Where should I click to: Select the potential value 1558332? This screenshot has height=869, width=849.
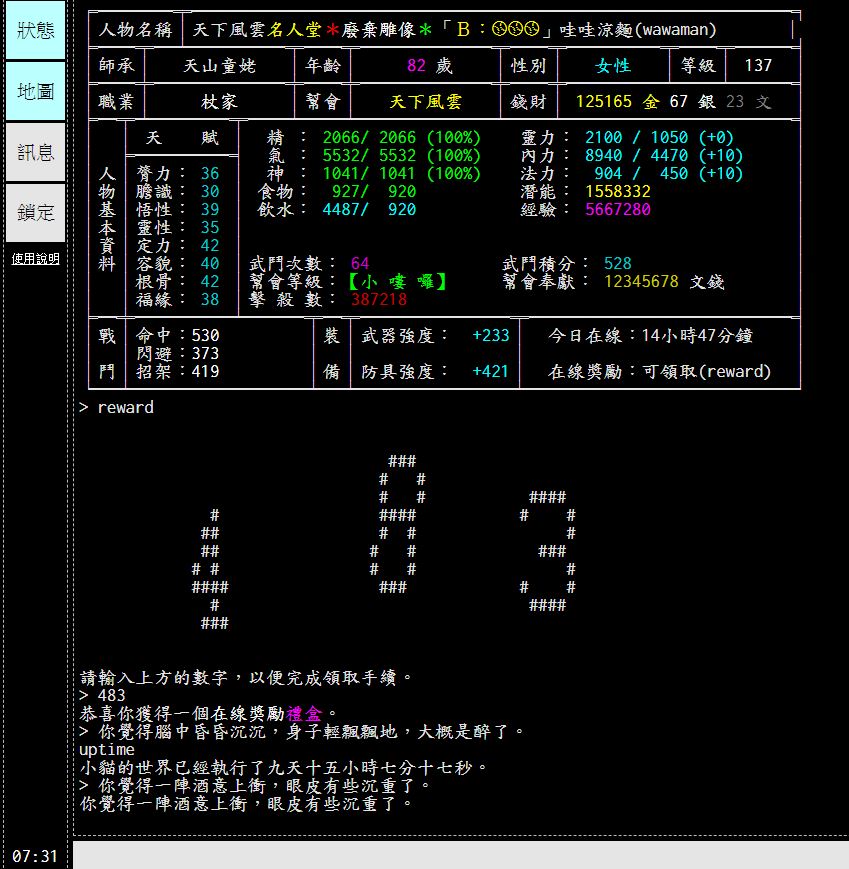click(x=618, y=192)
